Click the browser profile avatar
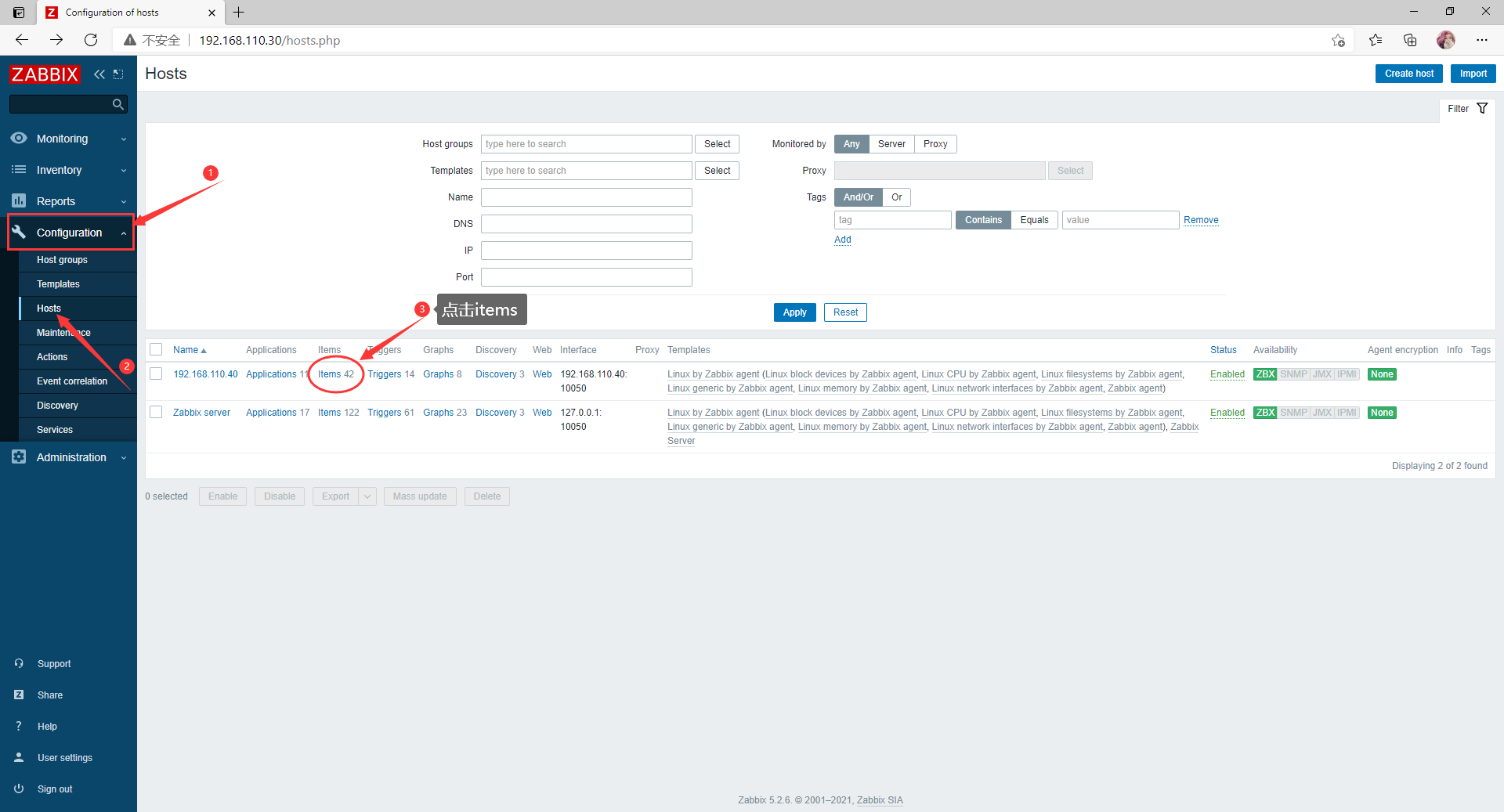1504x812 pixels. tap(1446, 40)
